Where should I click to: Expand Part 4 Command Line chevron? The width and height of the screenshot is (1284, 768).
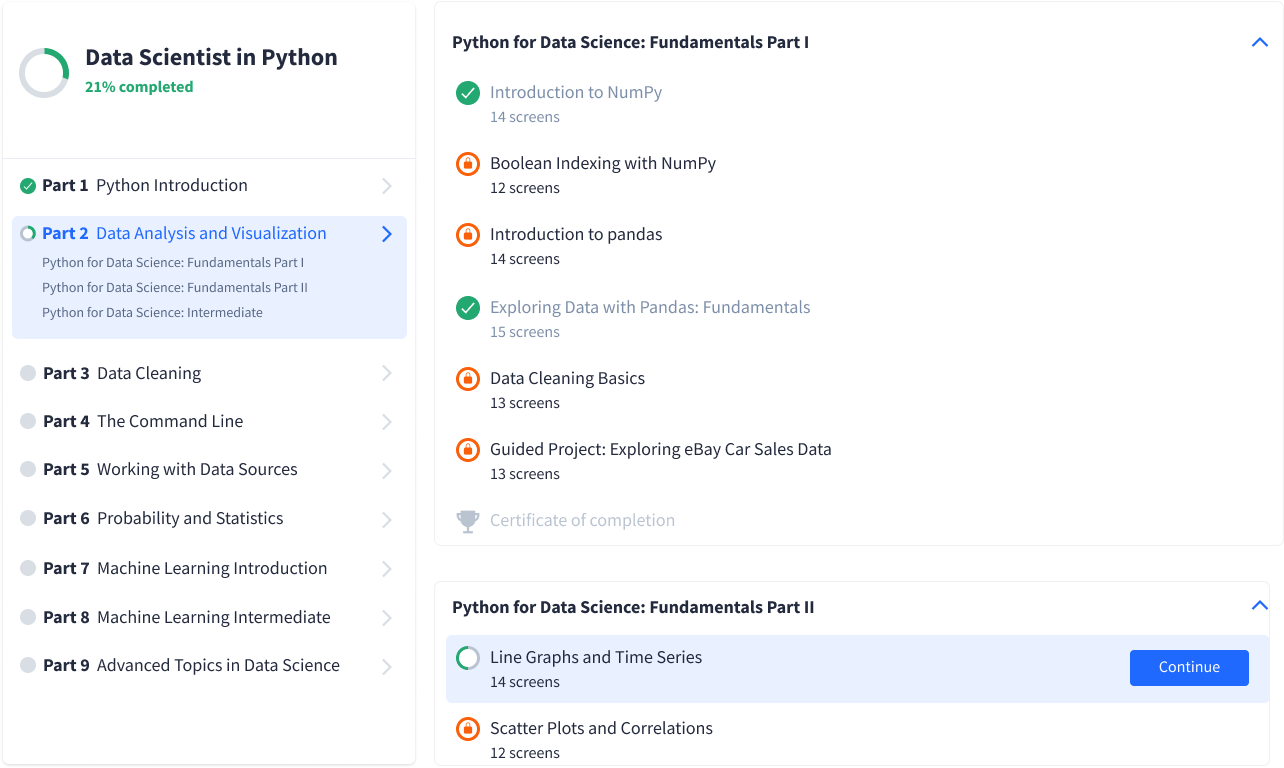pos(387,422)
